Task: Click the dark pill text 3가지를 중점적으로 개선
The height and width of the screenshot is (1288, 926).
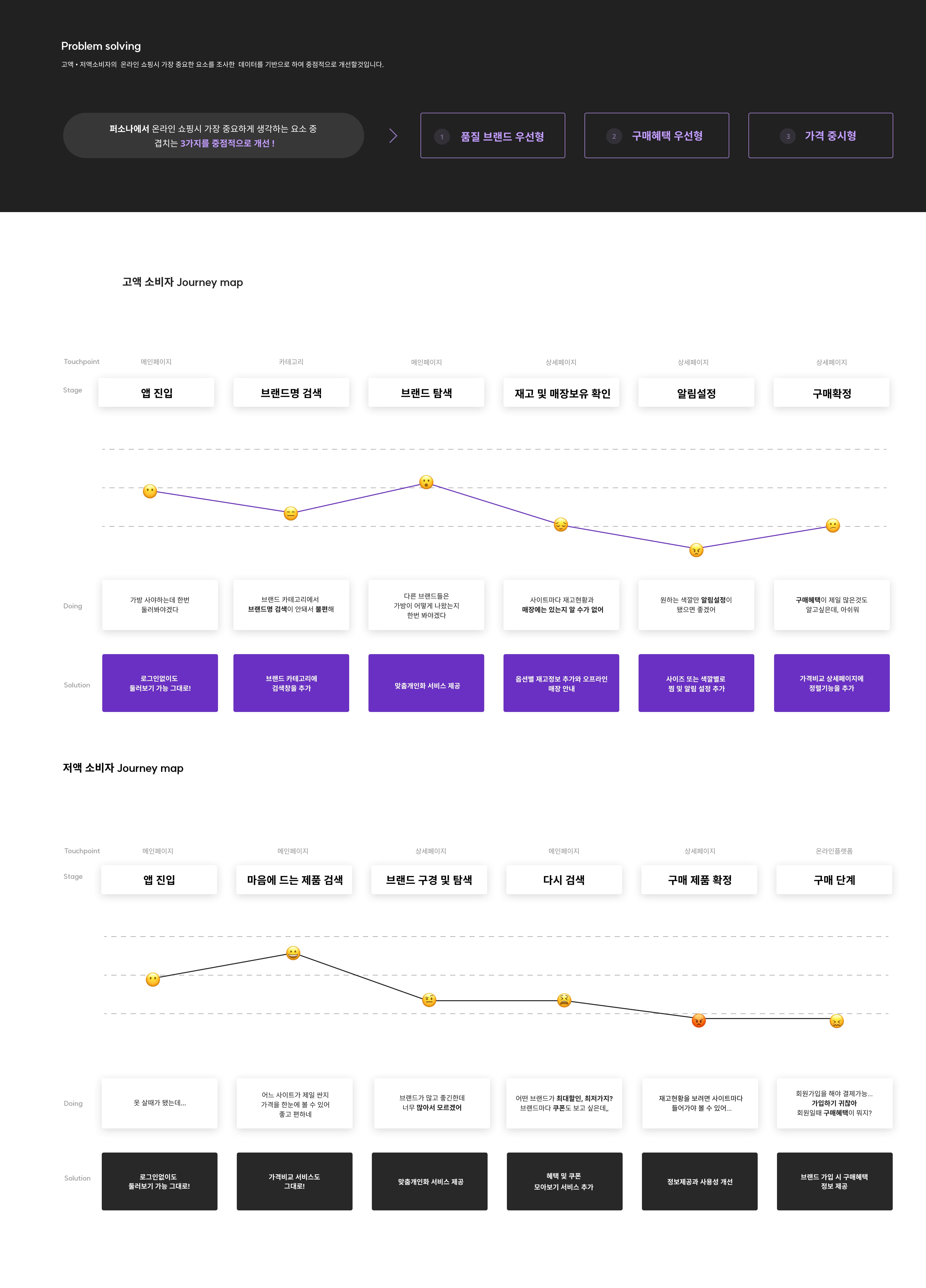Action: pos(227,144)
